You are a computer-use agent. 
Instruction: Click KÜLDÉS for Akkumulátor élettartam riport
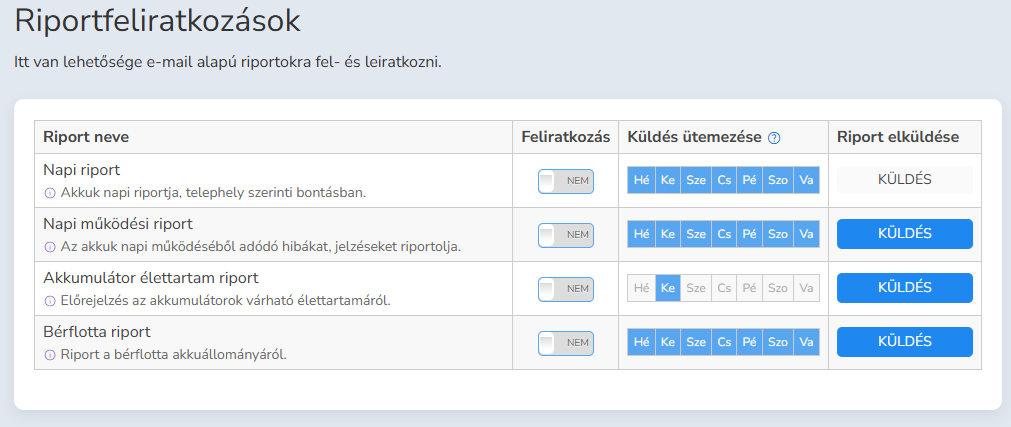904,288
